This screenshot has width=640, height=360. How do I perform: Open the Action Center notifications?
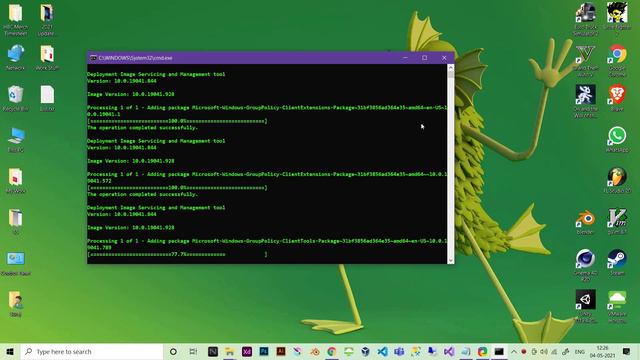(x=627, y=351)
